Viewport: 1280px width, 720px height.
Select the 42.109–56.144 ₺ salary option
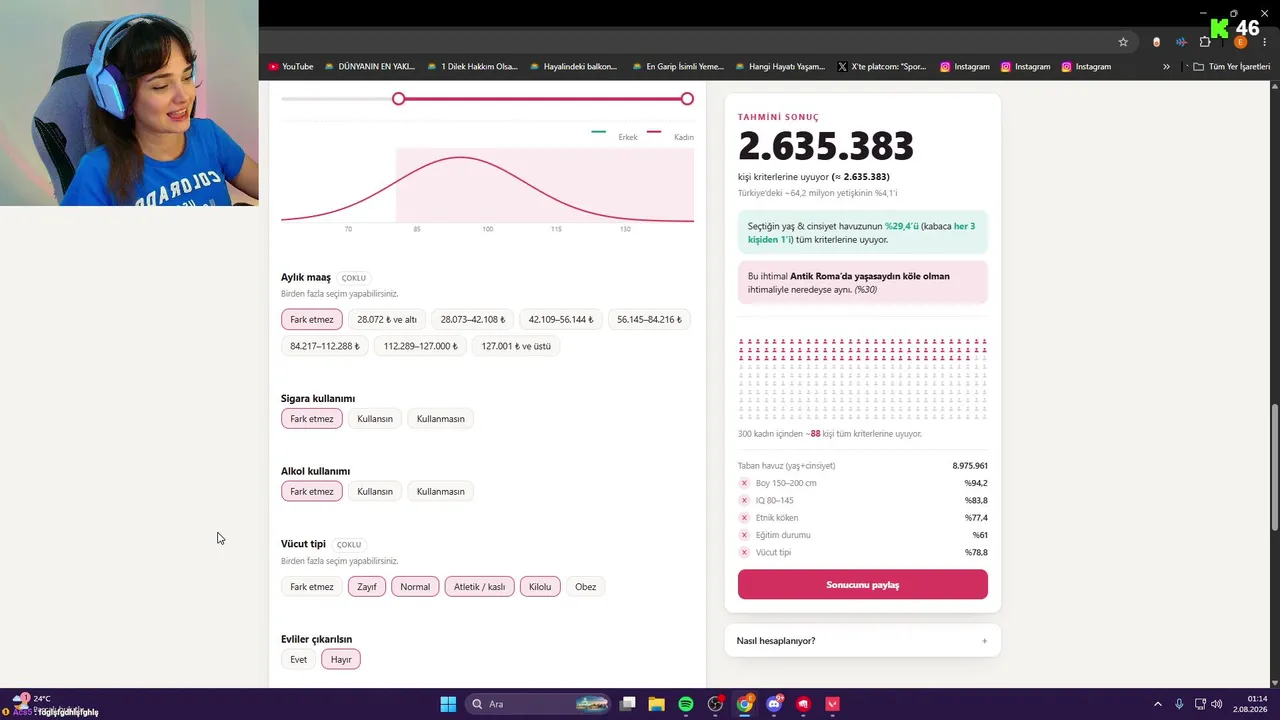561,320
